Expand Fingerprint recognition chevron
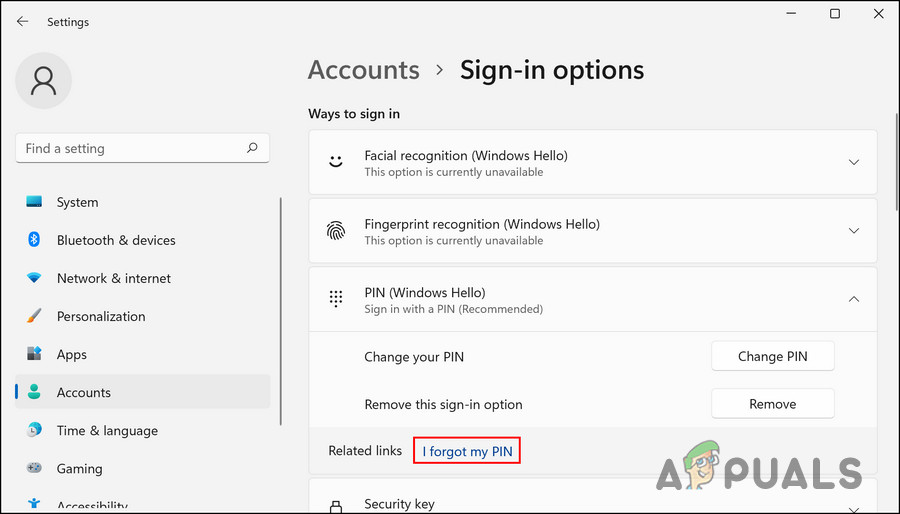The width and height of the screenshot is (900, 514). coord(854,231)
